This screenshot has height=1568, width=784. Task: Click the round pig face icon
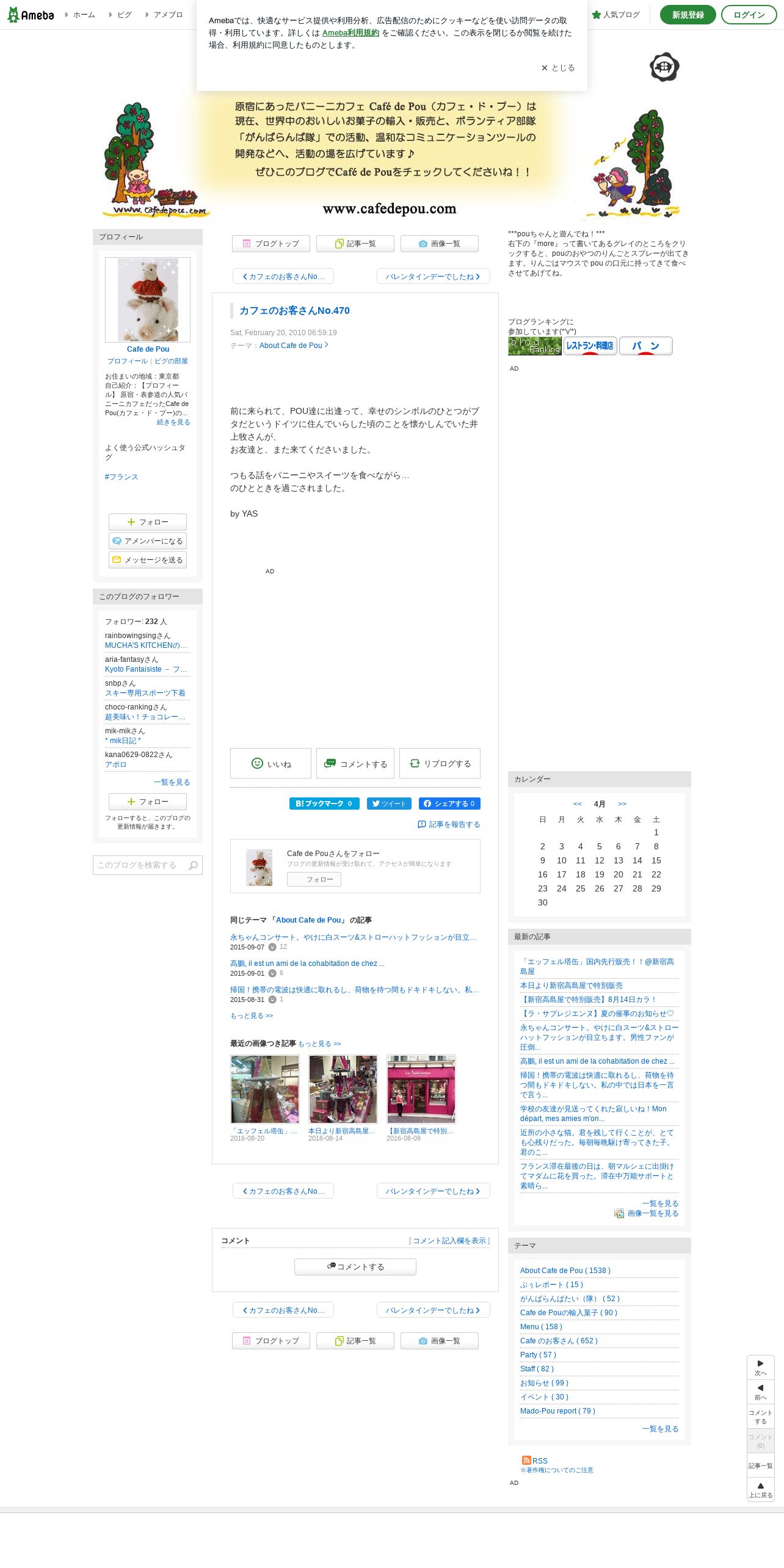pyautogui.click(x=664, y=67)
